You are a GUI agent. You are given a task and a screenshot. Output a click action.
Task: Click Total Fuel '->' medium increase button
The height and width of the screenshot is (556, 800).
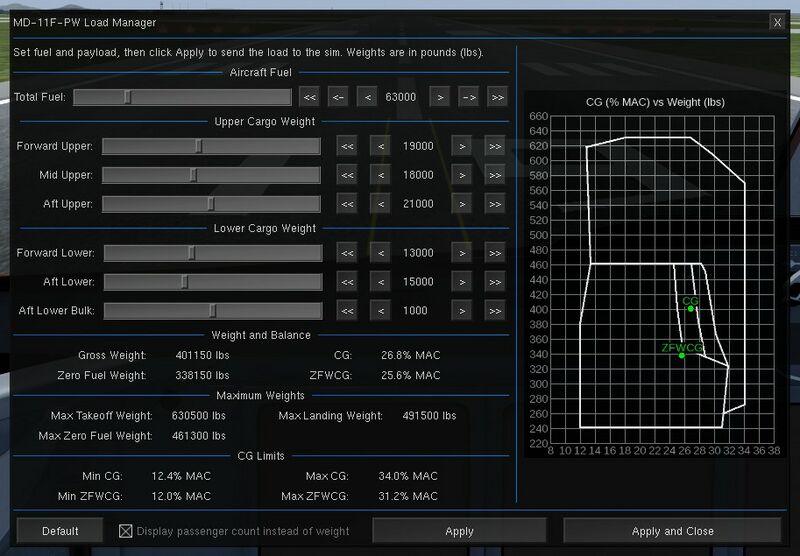pos(469,97)
